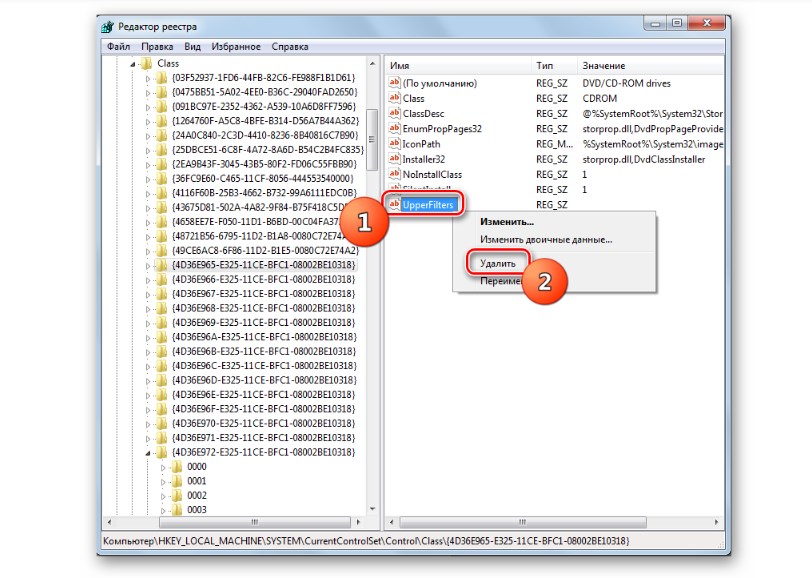This screenshot has width=812, height=578.
Task: Open the Файл menu
Action: [119, 47]
